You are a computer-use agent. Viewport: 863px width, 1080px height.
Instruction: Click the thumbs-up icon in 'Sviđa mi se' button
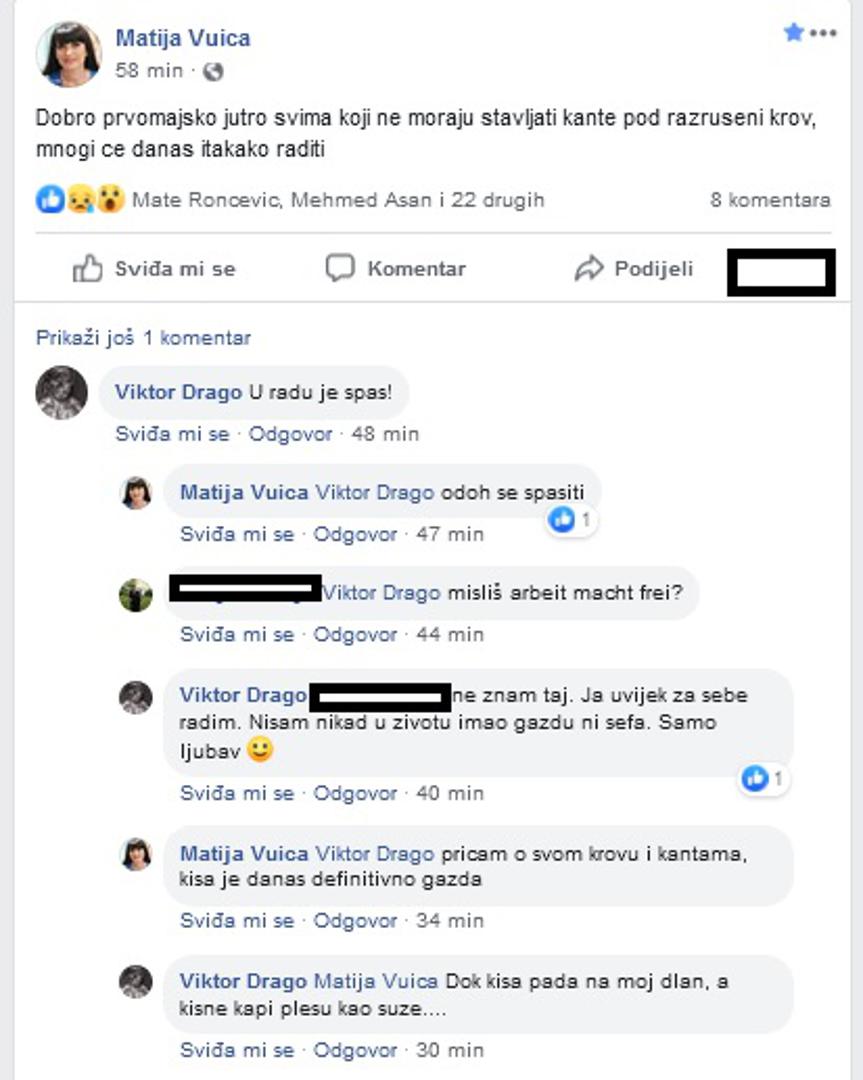point(87,268)
